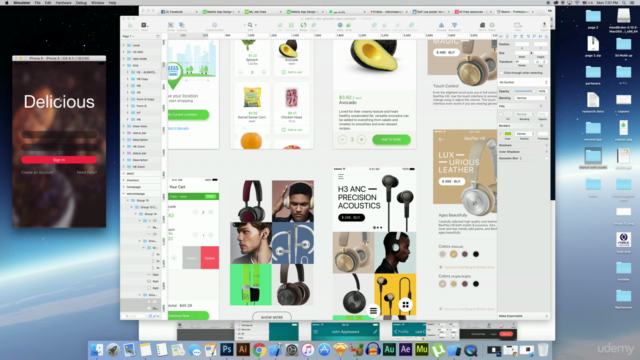Click the Intersect boolean icon

coord(398,26)
